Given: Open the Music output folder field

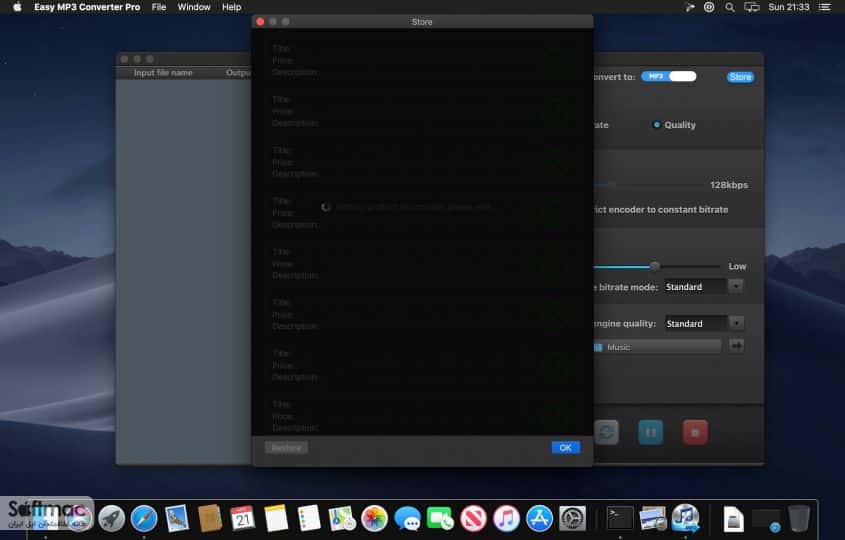Looking at the screenshot, I should point(657,347).
